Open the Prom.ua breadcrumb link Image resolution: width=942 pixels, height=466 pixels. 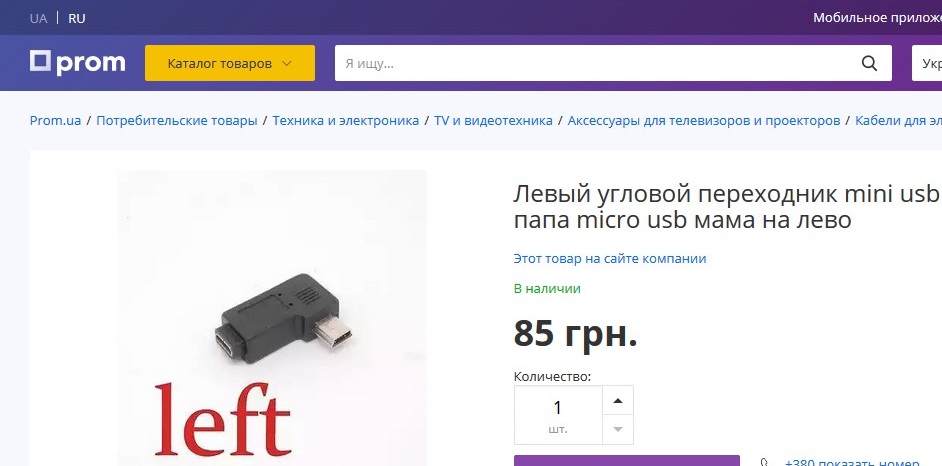(x=55, y=120)
